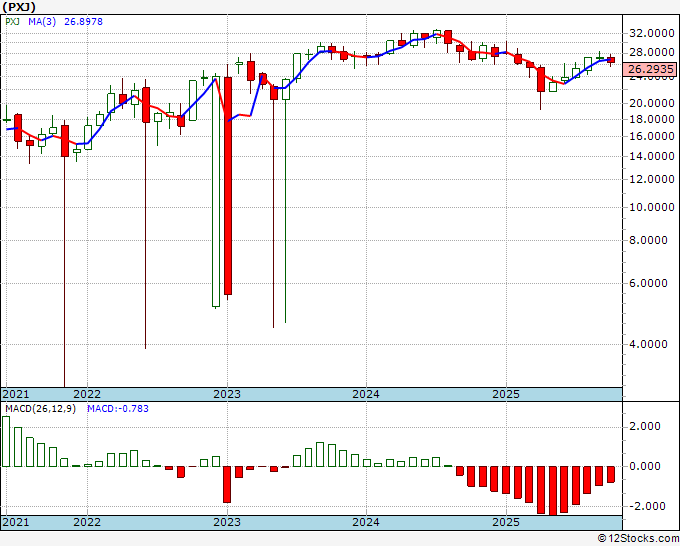680x546 pixels.
Task: Click the 10.0000 price axis label
Action: coord(652,207)
